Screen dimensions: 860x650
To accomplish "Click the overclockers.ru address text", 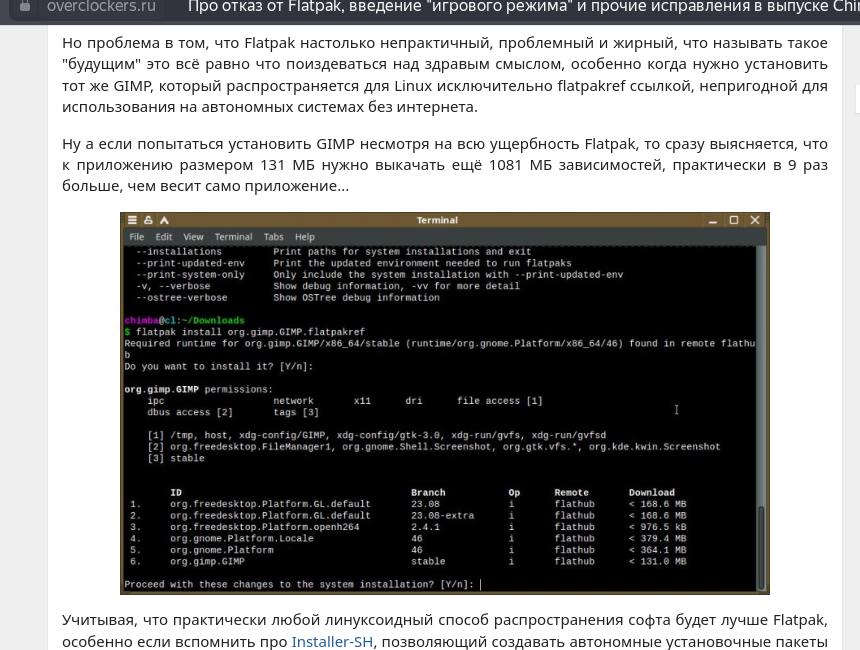I will click(101, 7).
